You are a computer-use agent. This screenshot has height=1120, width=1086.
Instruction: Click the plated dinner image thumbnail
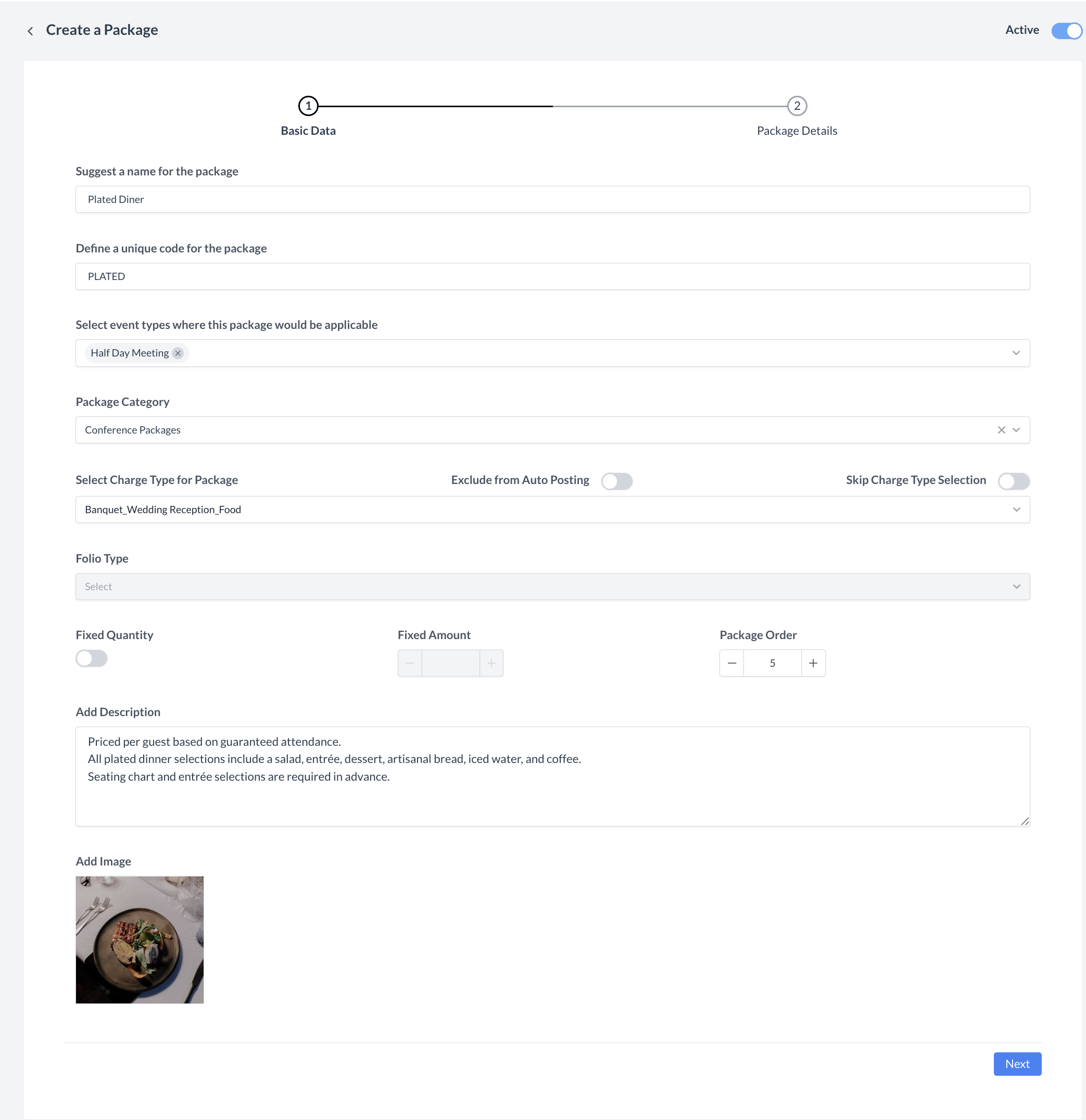point(140,939)
